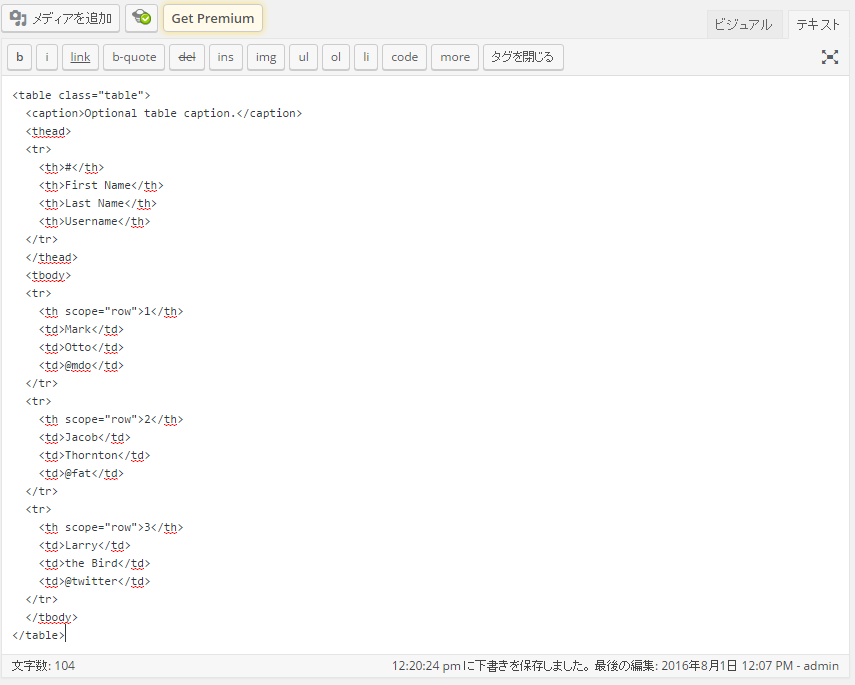Click the '<td>@fat</td>' line
The width and height of the screenshot is (855, 685).
(81, 473)
